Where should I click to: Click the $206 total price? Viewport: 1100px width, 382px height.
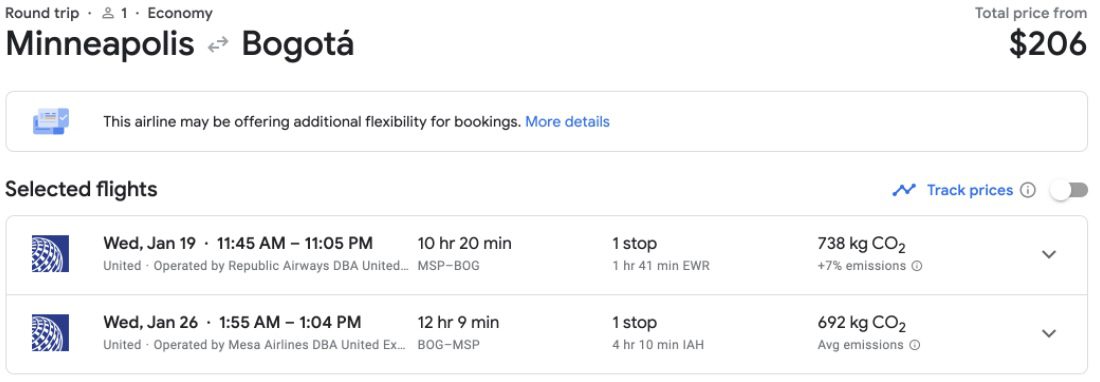click(1048, 44)
